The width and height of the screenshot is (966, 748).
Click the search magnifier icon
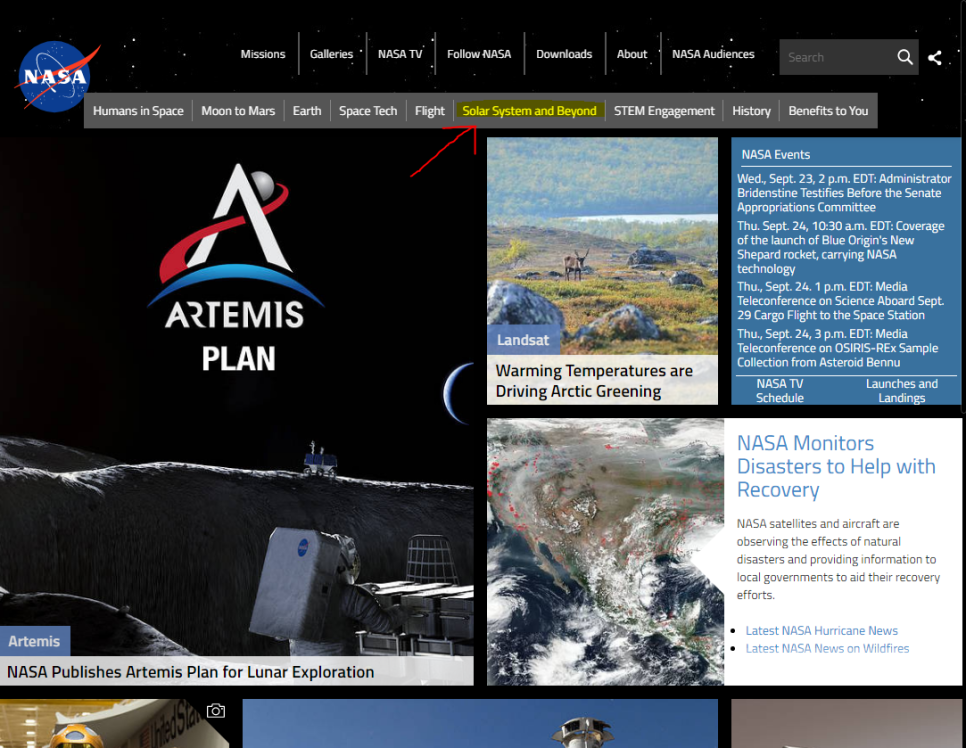click(904, 57)
